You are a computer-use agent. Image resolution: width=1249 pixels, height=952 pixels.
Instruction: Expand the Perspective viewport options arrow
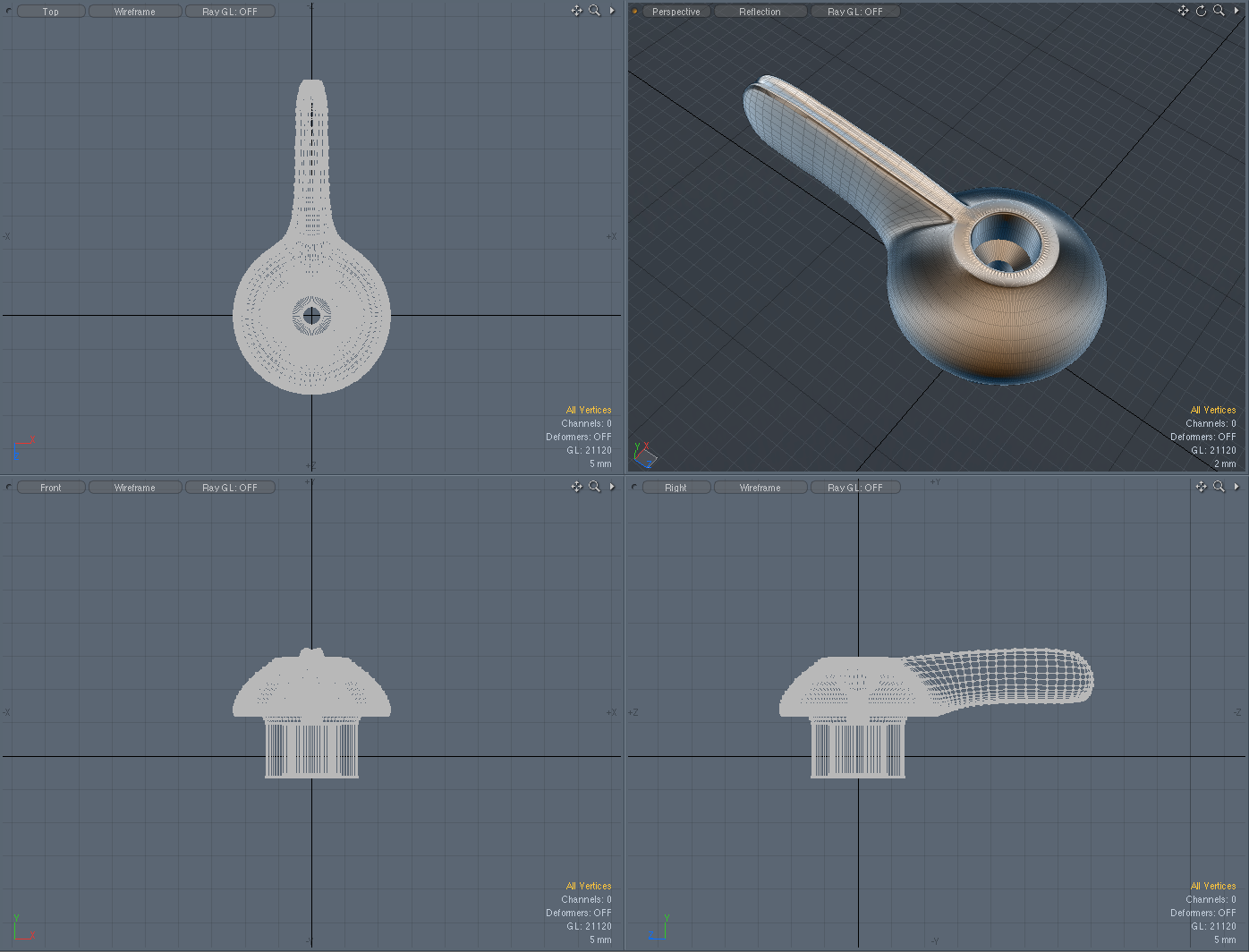click(x=1237, y=11)
